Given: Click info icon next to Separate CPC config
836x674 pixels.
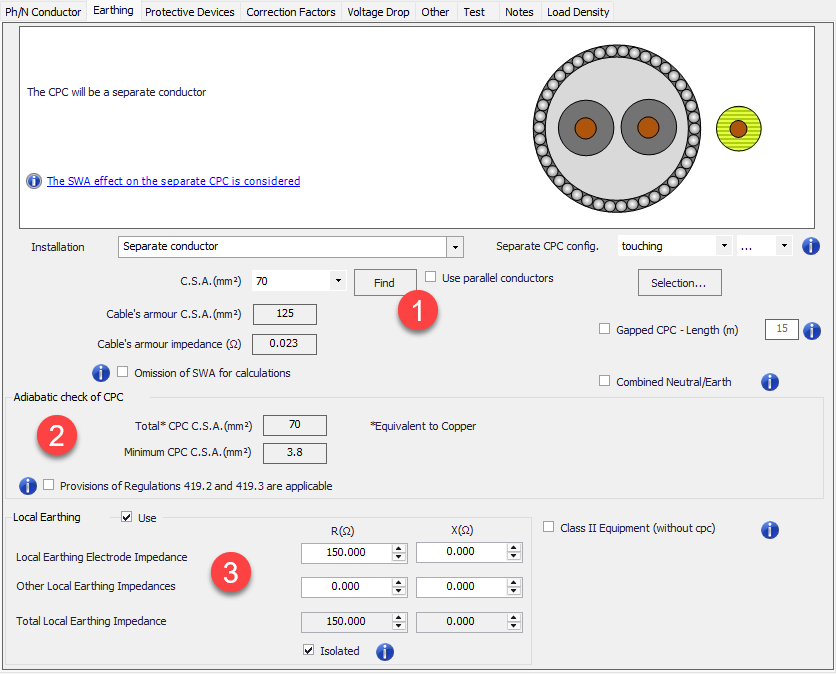Looking at the screenshot, I should point(810,246).
